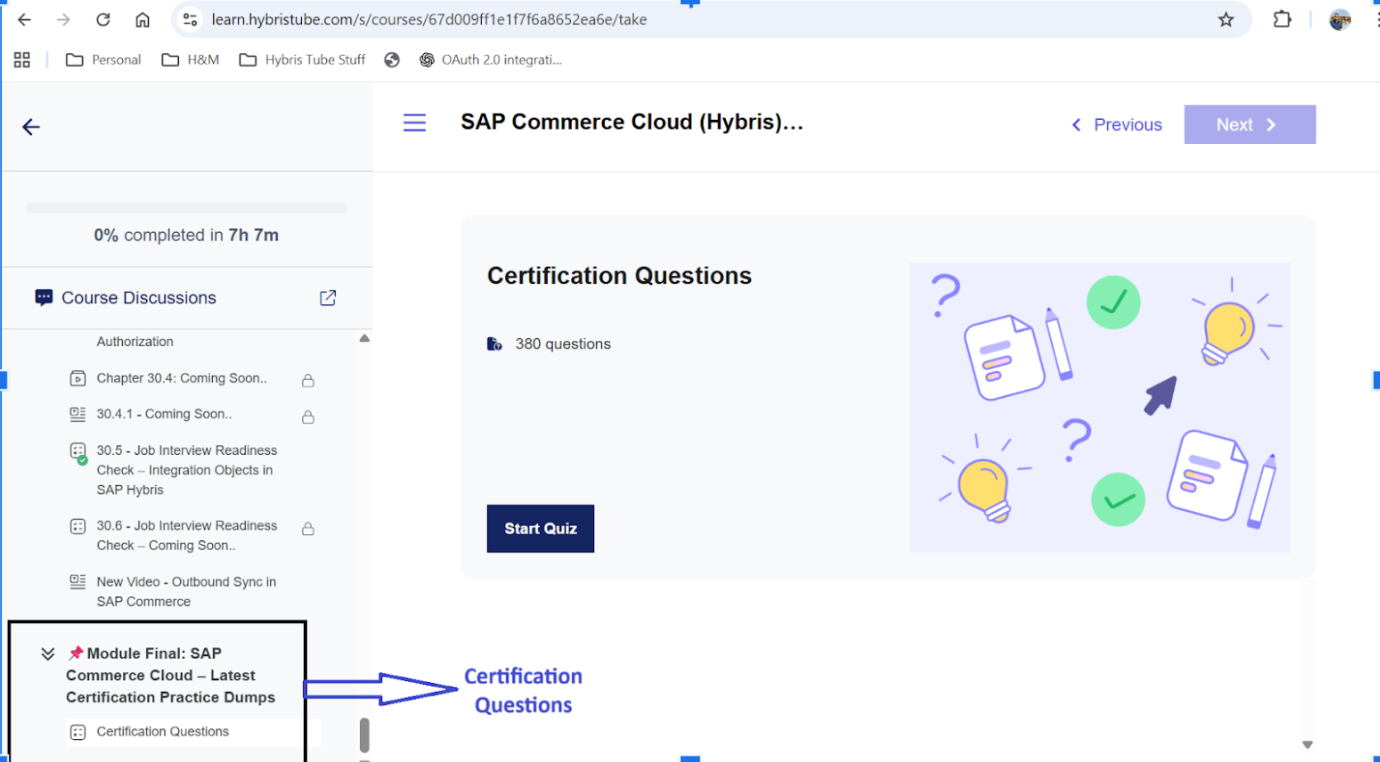Click the green completed badge on lesson 30.5
The width and height of the screenshot is (1380, 762).
coord(82,462)
